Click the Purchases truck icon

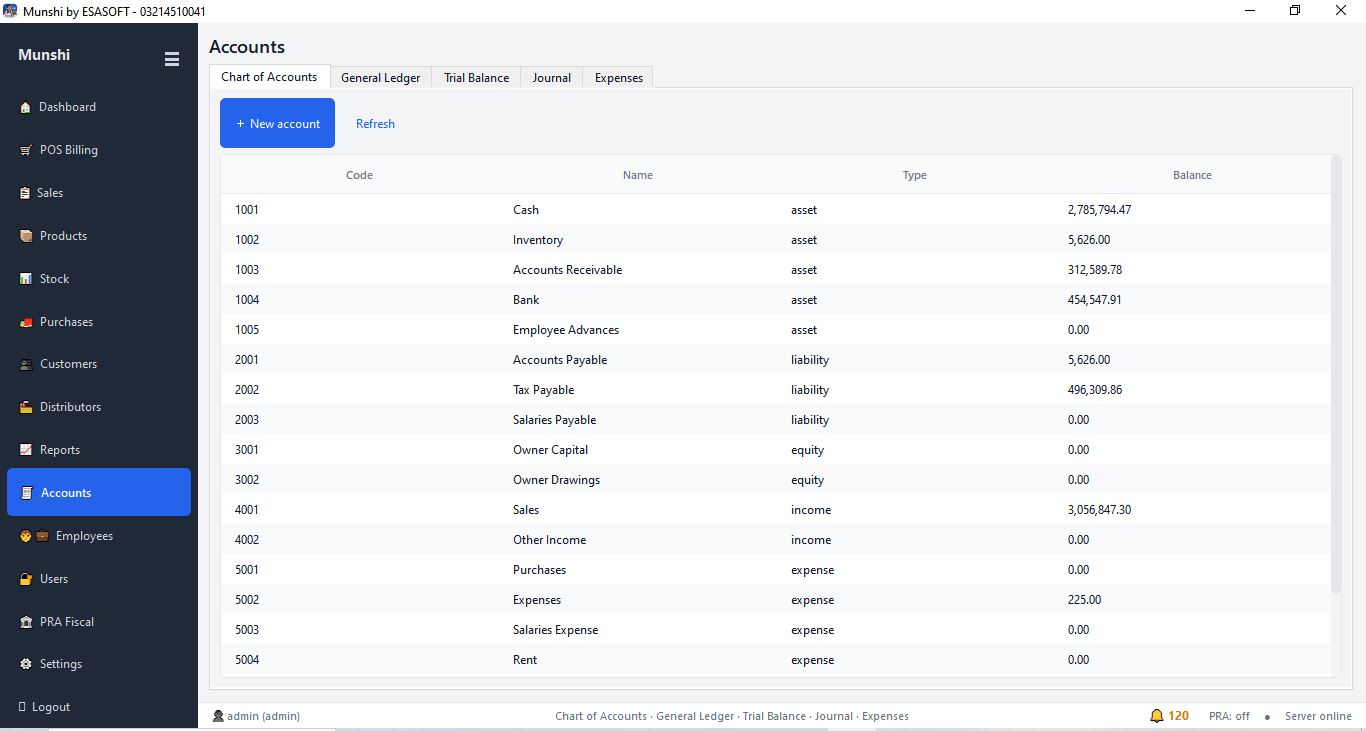(x=26, y=322)
